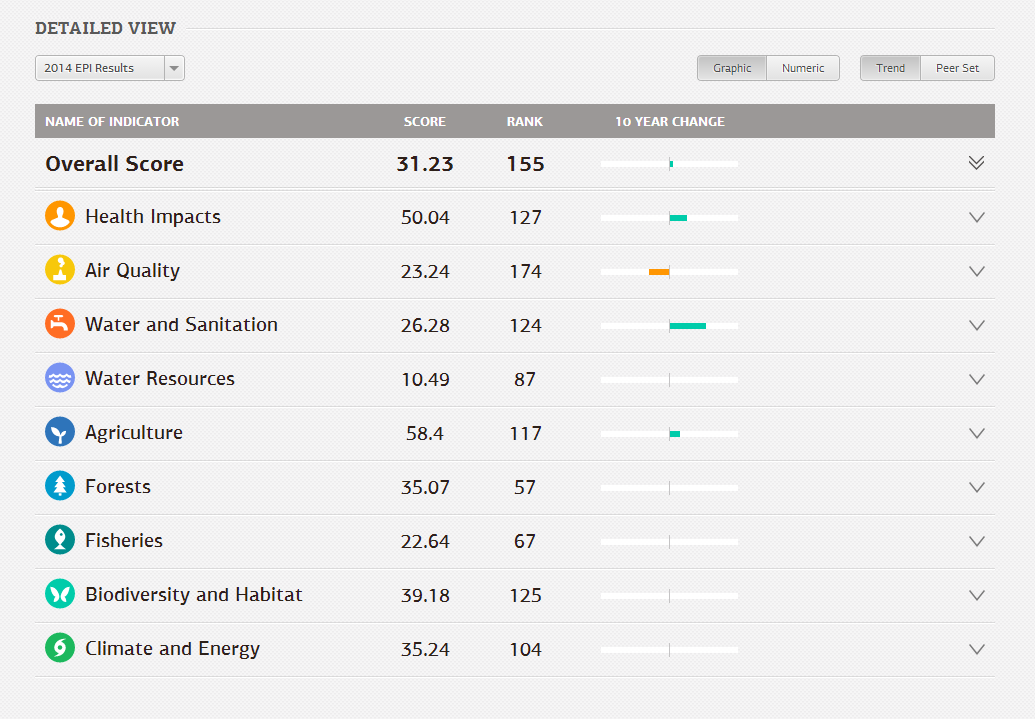Select the Fisheries fish icon
This screenshot has height=719, width=1035.
pyautogui.click(x=59, y=541)
